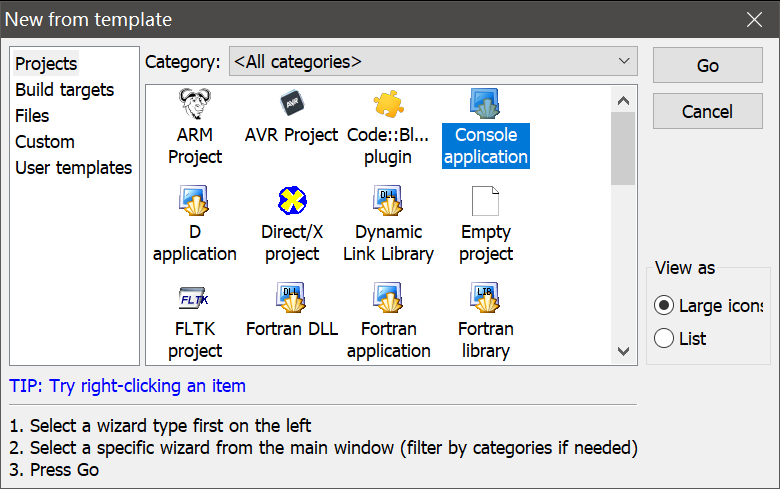Click the template list scroll down arrow
Image resolution: width=780 pixels, height=489 pixels.
pyautogui.click(x=623, y=351)
